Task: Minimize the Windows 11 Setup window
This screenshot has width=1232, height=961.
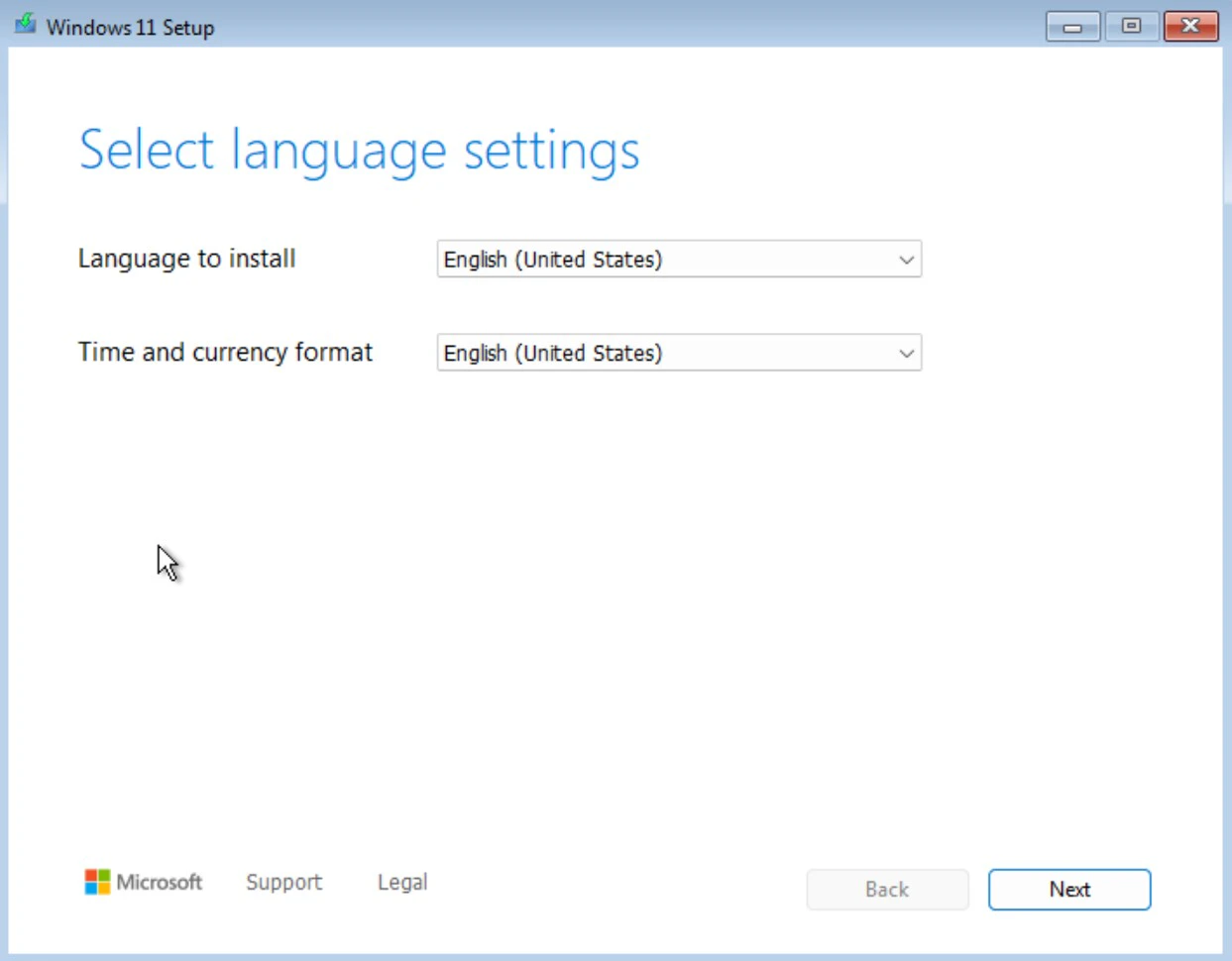Action: [1072, 27]
